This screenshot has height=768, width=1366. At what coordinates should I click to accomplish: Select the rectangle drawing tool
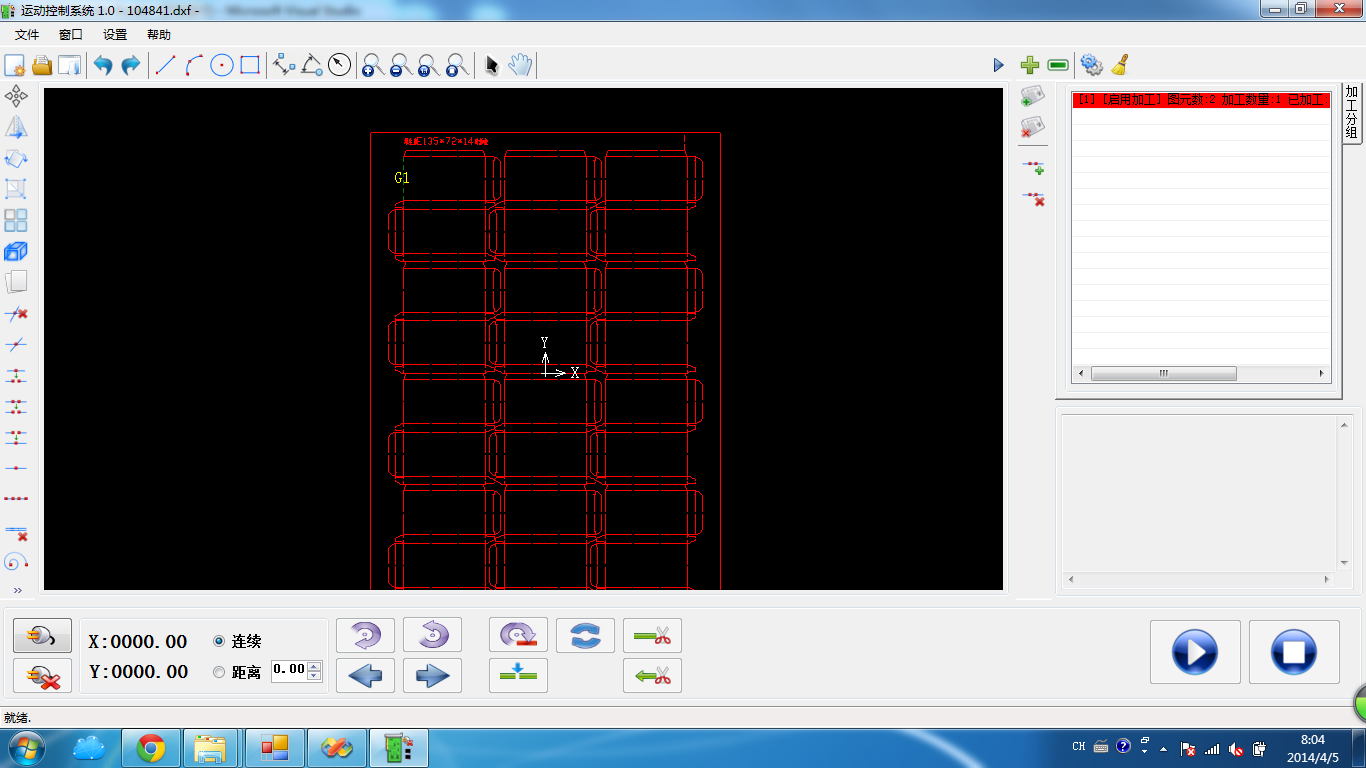click(x=250, y=65)
